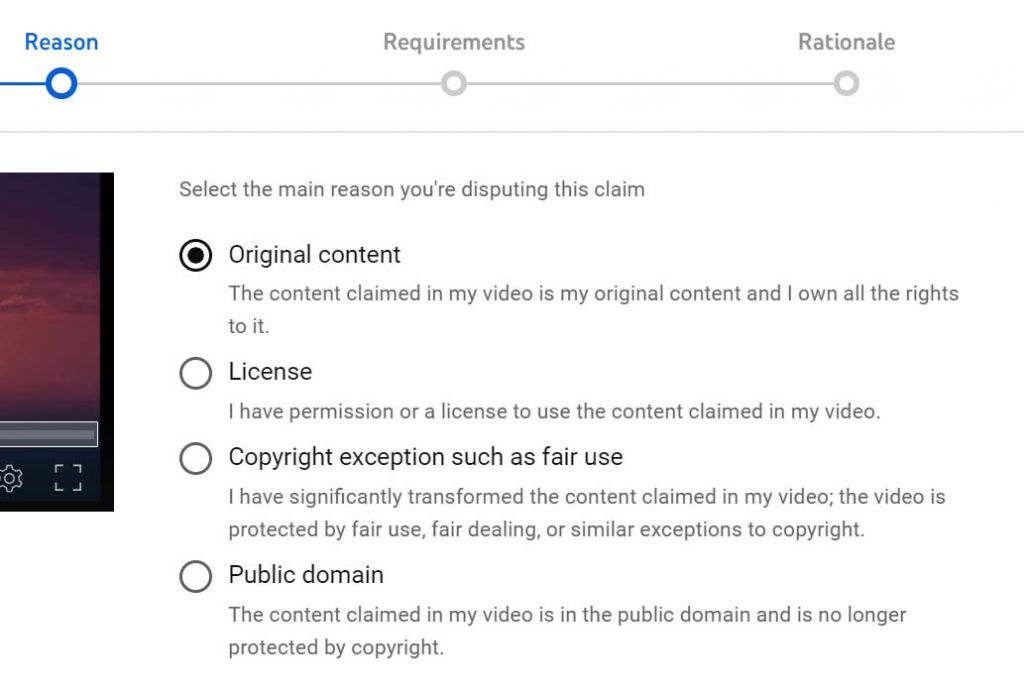
Task: Choose License as the dispute reason
Action: [195, 373]
